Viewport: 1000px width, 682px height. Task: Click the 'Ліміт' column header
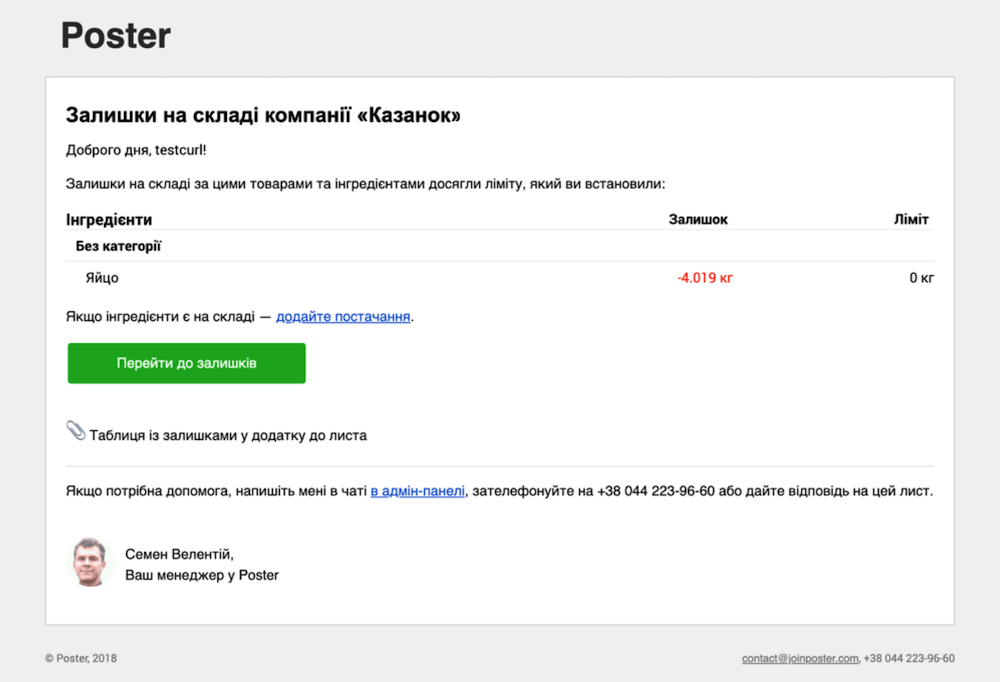coord(911,219)
